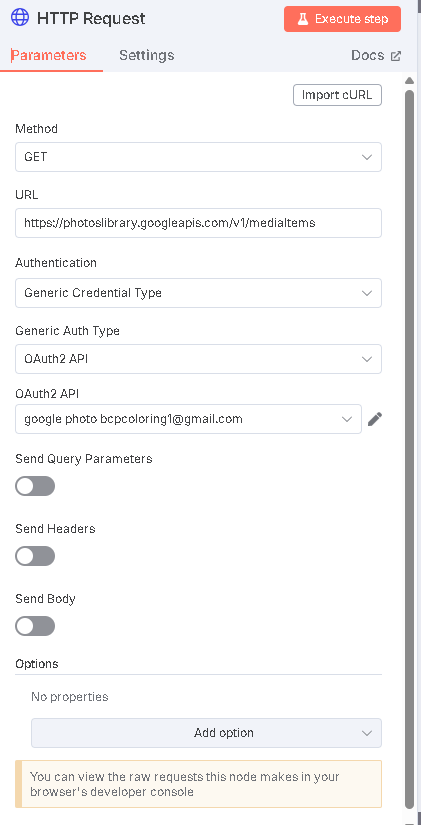Switch to the Settings tab
The height and width of the screenshot is (825, 421).
click(x=146, y=55)
